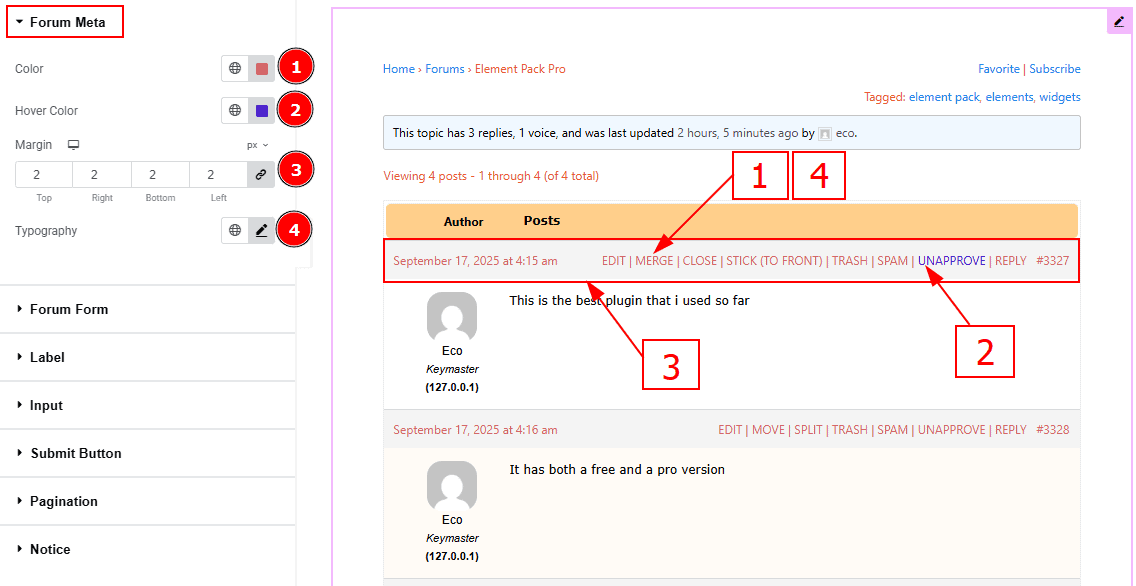Image resolution: width=1136 pixels, height=586 pixels.
Task: Open the px unit dropdown for Margin
Action: 257,145
